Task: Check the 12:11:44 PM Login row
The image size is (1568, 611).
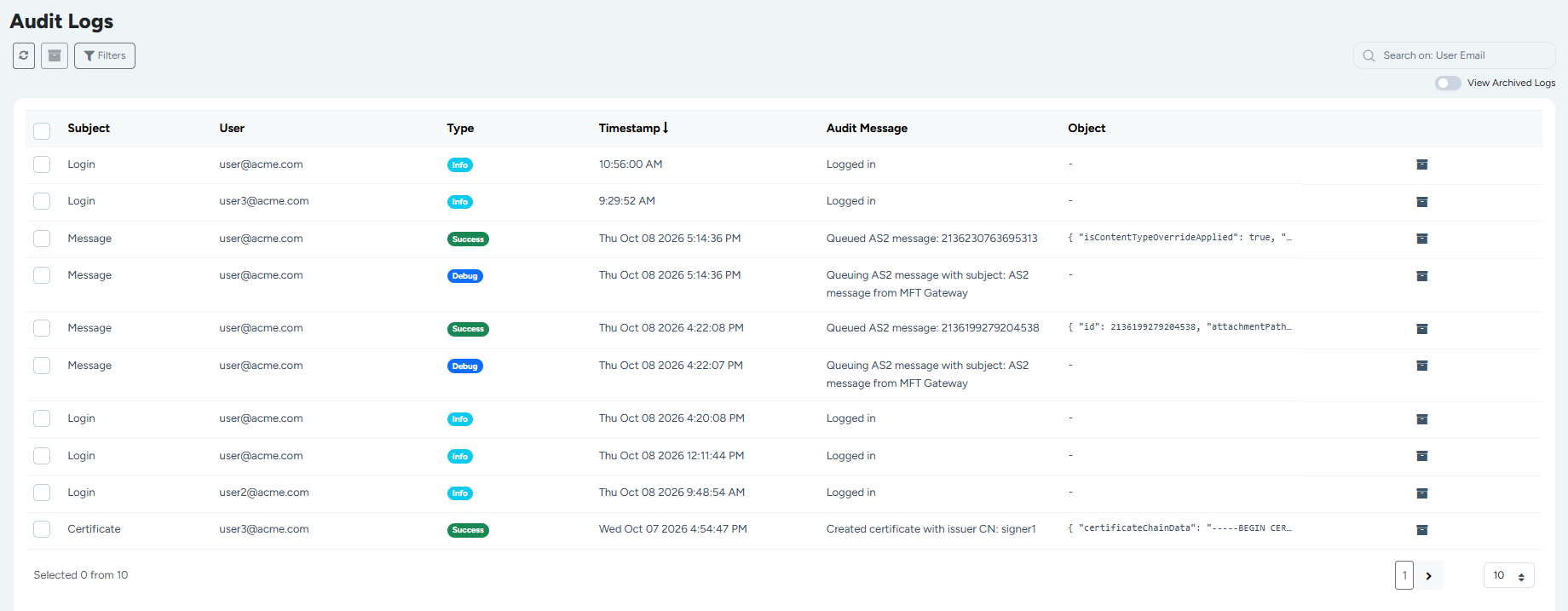Action: [42, 456]
